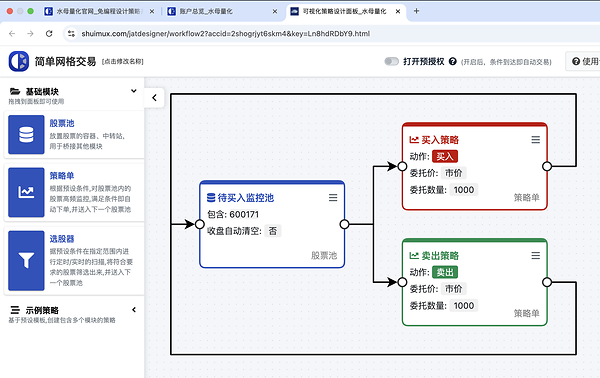Click the 包含: 600171 text
600x378 pixels.
coord(233,214)
